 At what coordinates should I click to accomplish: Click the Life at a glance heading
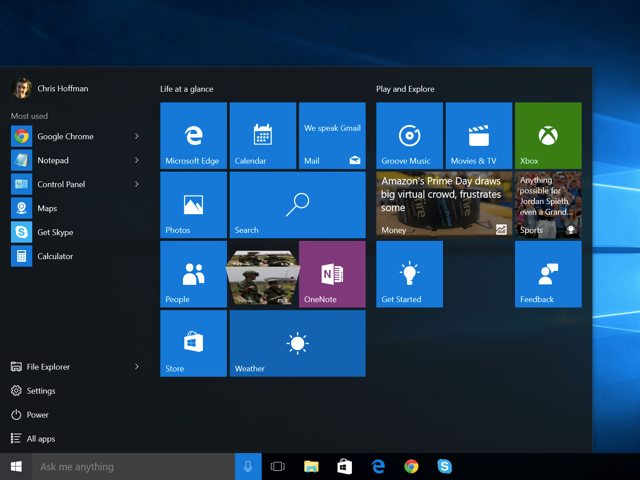(187, 89)
